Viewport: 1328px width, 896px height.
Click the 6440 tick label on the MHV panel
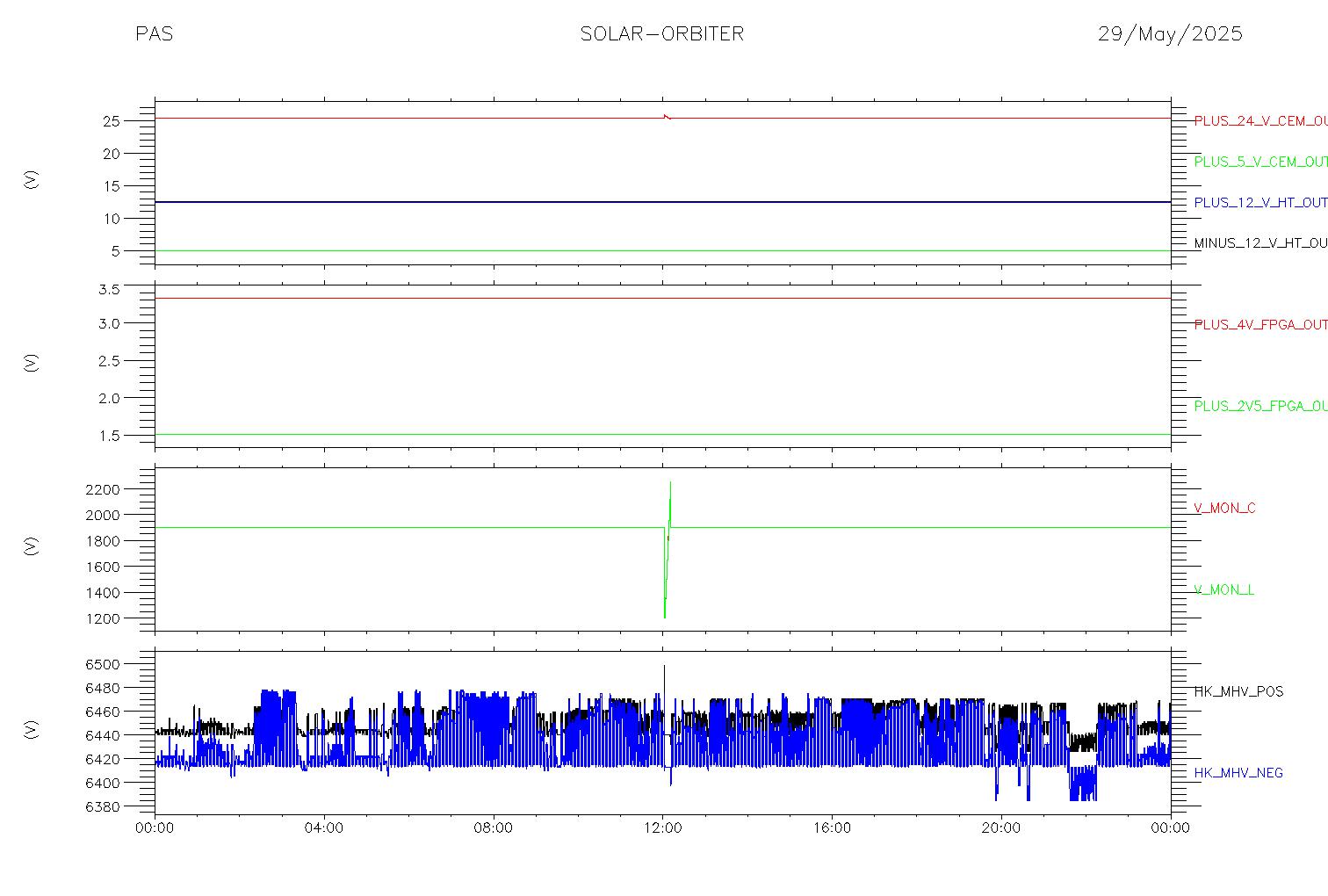tap(103, 735)
